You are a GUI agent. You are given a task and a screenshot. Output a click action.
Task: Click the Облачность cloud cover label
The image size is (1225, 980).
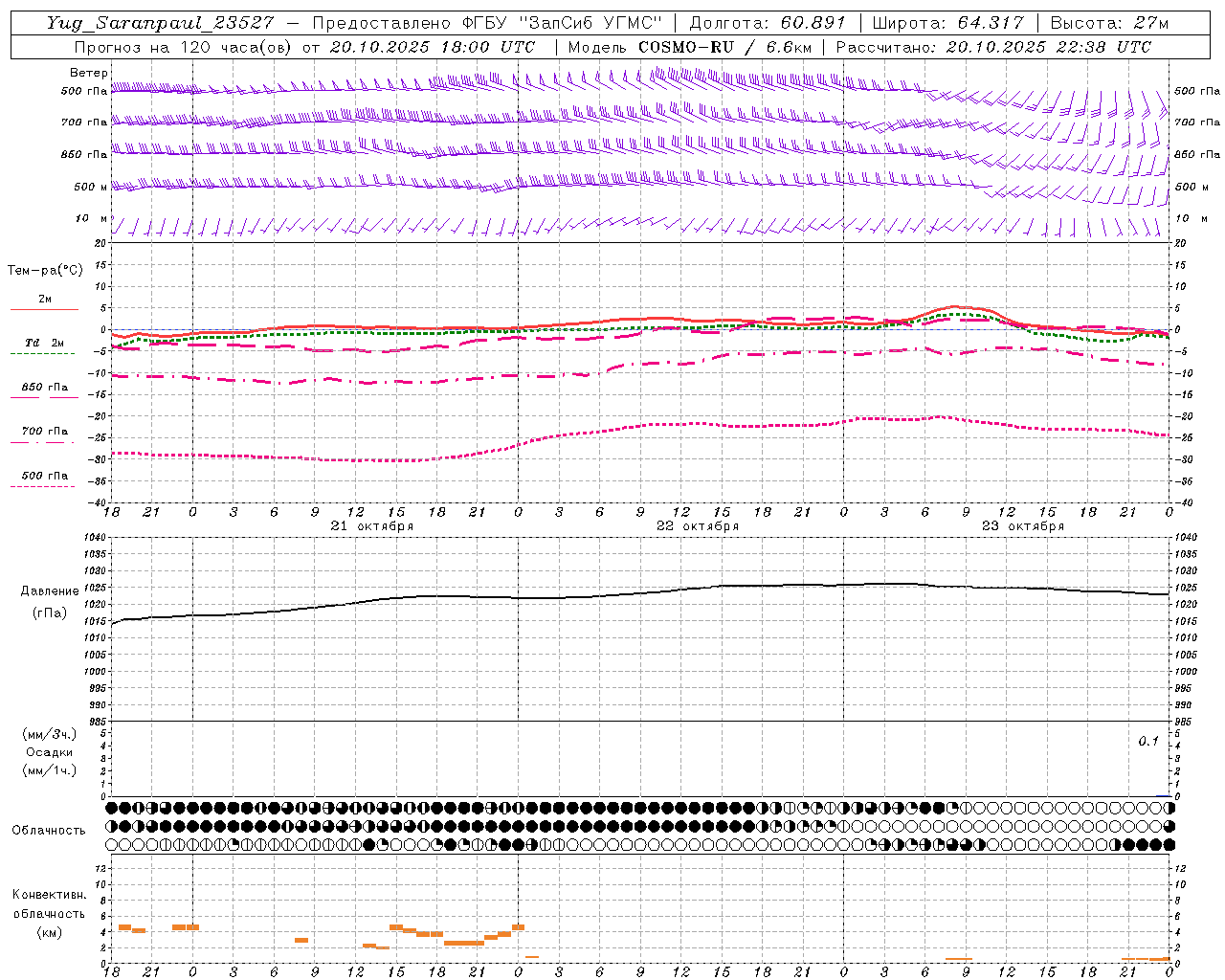pos(49,830)
